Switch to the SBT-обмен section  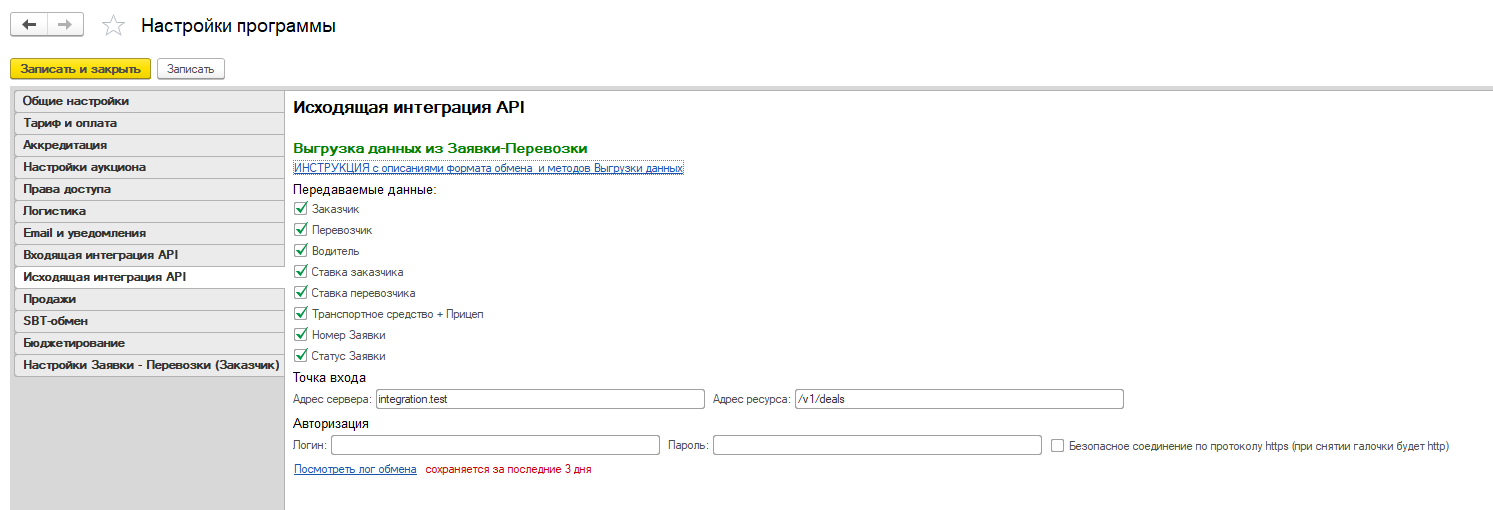(x=149, y=321)
